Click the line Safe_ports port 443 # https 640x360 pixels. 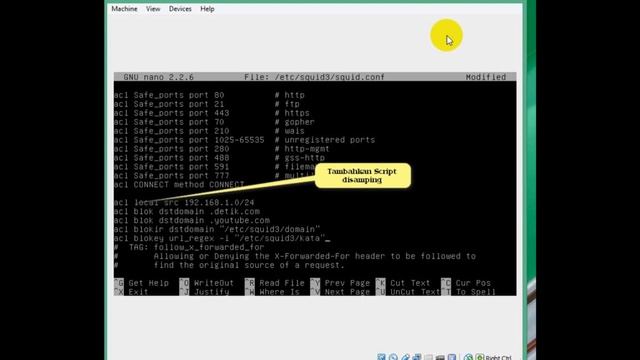pyautogui.click(x=212, y=113)
